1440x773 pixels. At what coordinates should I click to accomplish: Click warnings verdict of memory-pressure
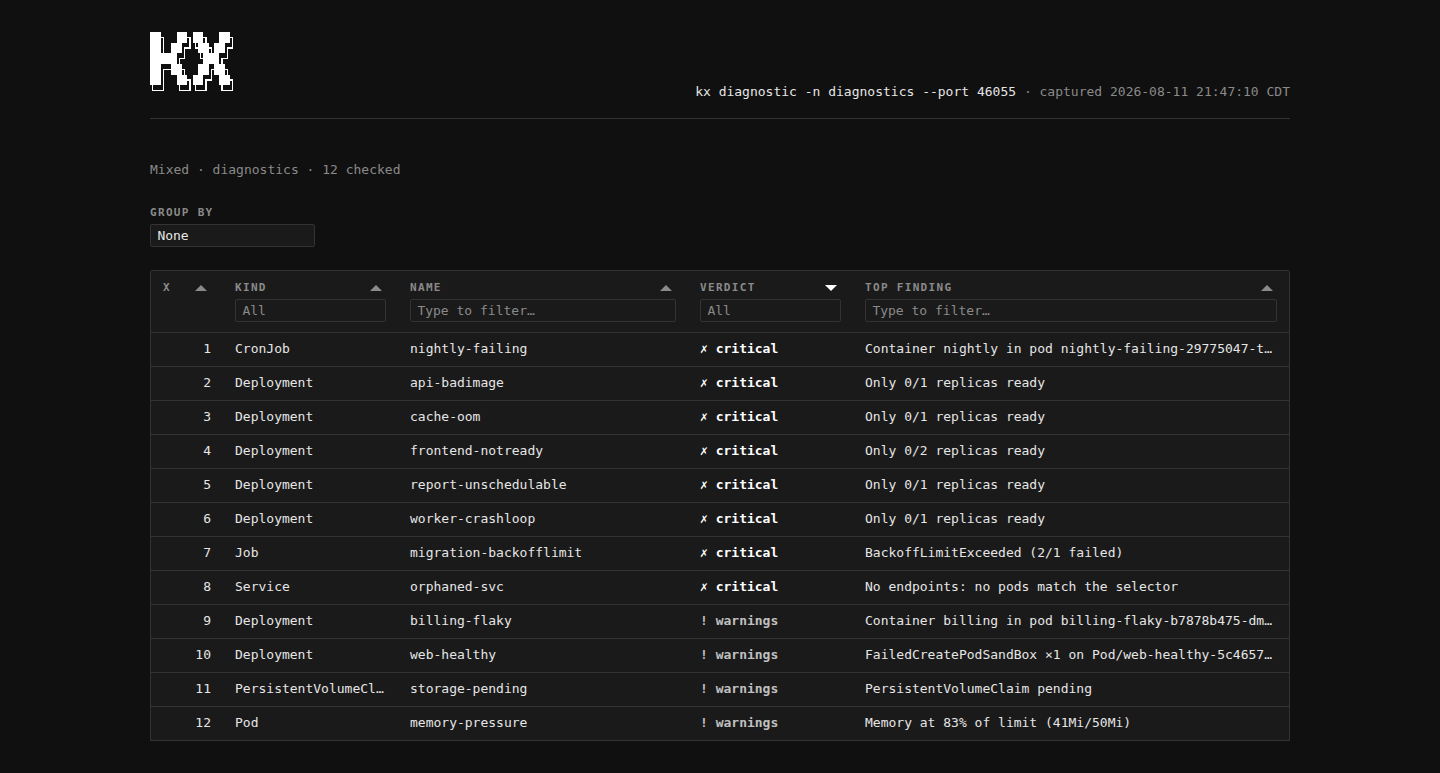(739, 723)
